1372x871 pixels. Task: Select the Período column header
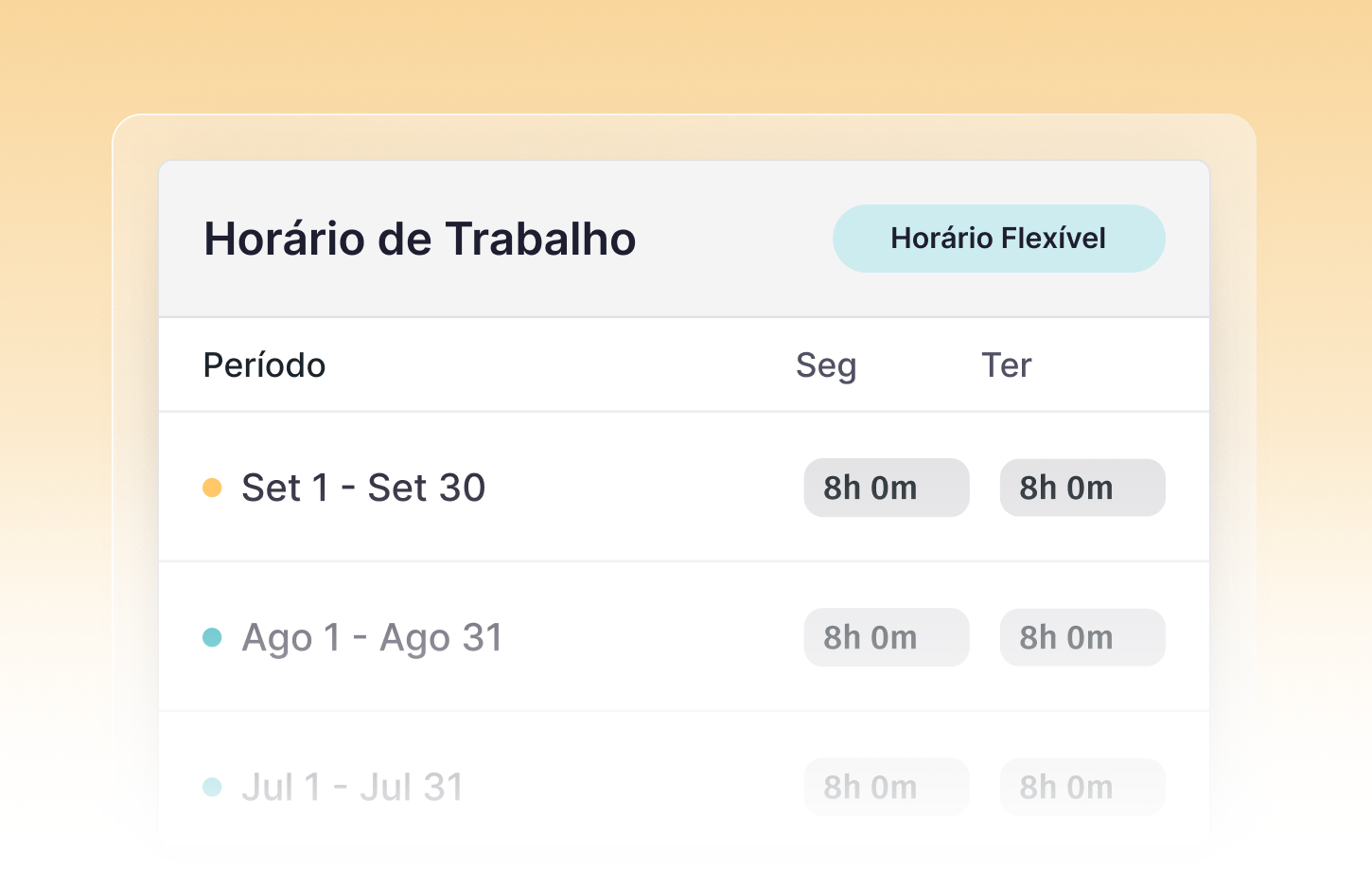point(264,365)
